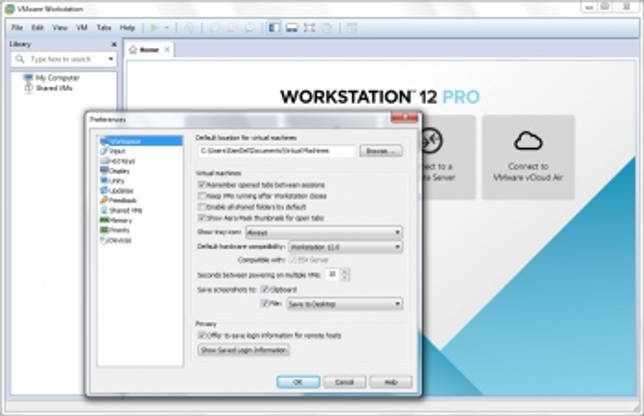
Task: Open the Edit menu
Action: (x=37, y=28)
